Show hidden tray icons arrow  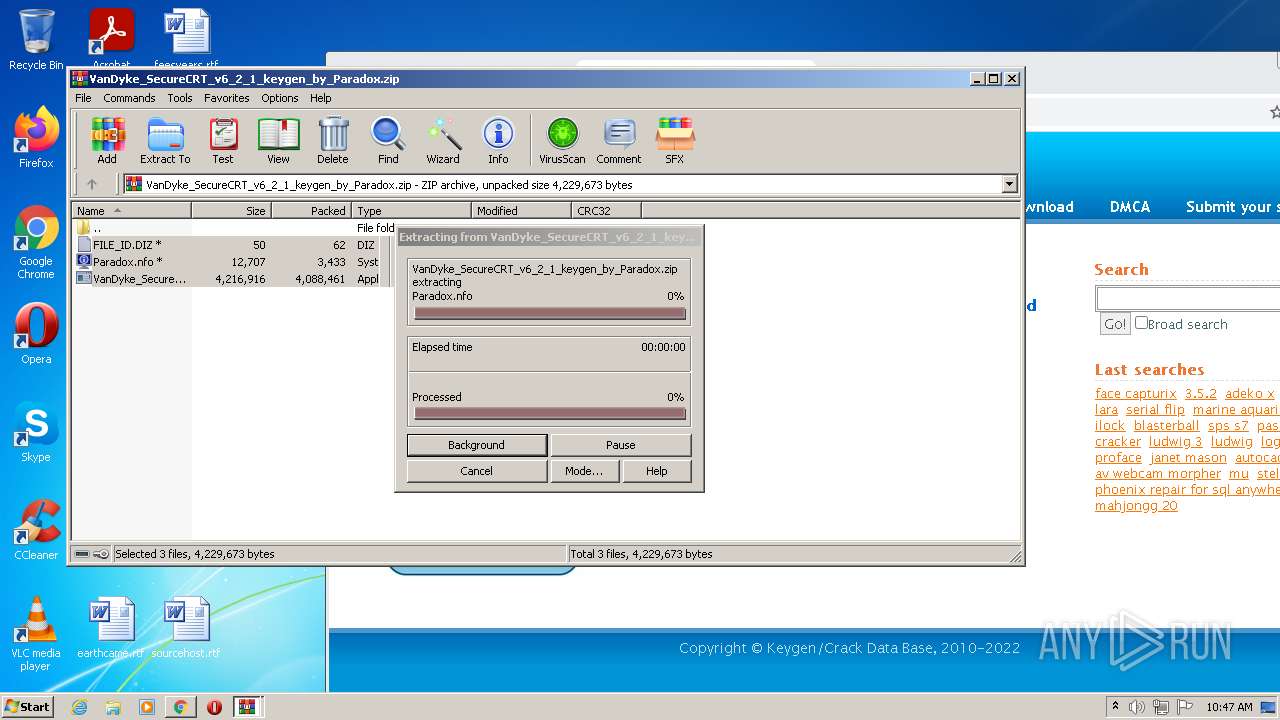tap(1115, 707)
